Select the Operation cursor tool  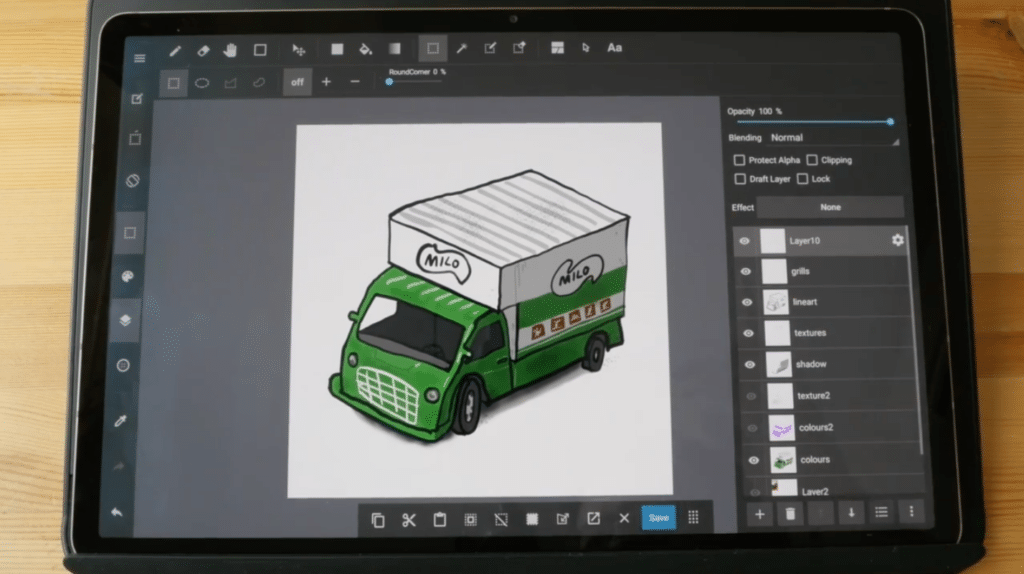(586, 48)
